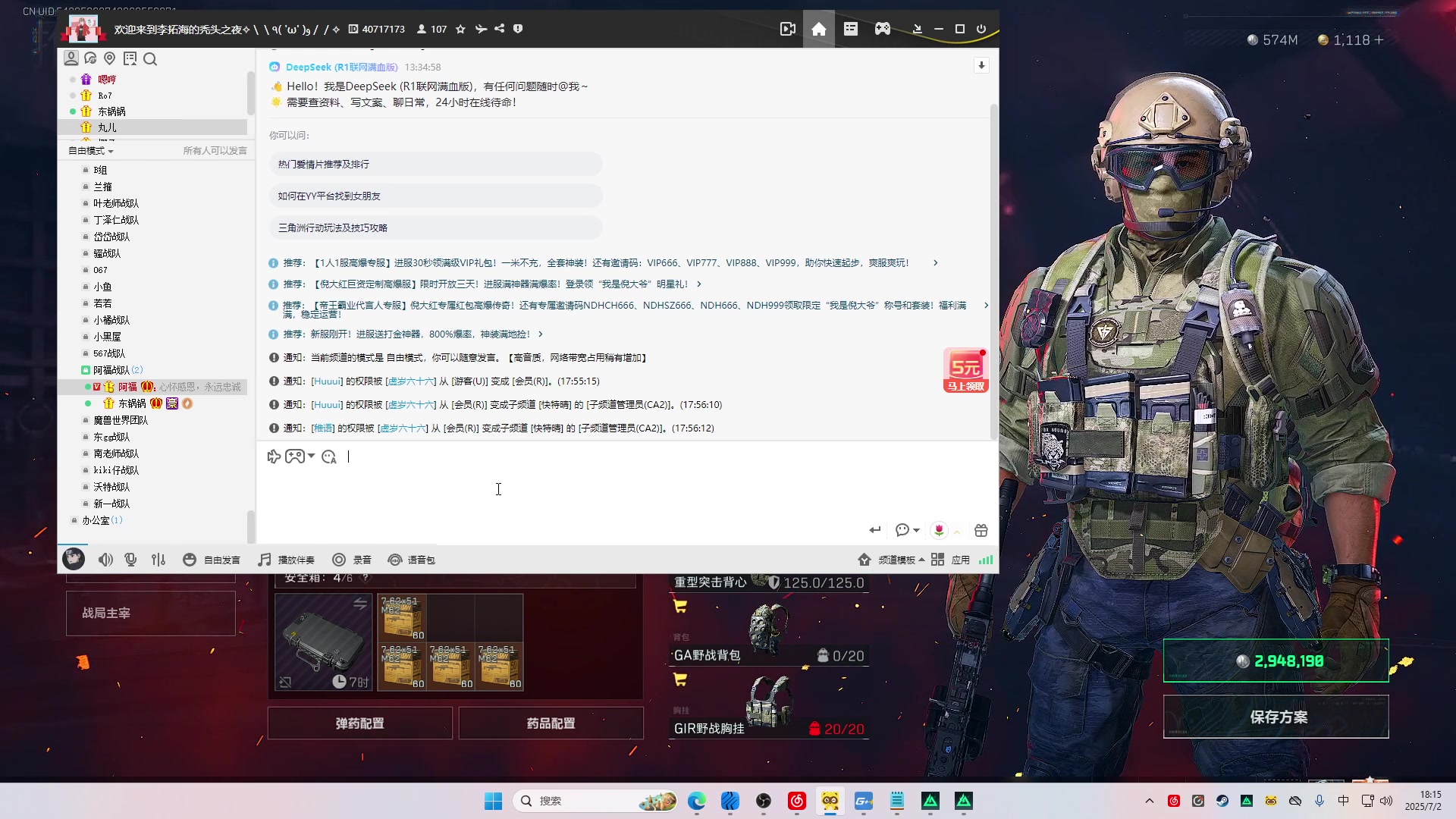Open the Windows Start button
The width and height of the screenshot is (1456, 819).
[x=493, y=801]
